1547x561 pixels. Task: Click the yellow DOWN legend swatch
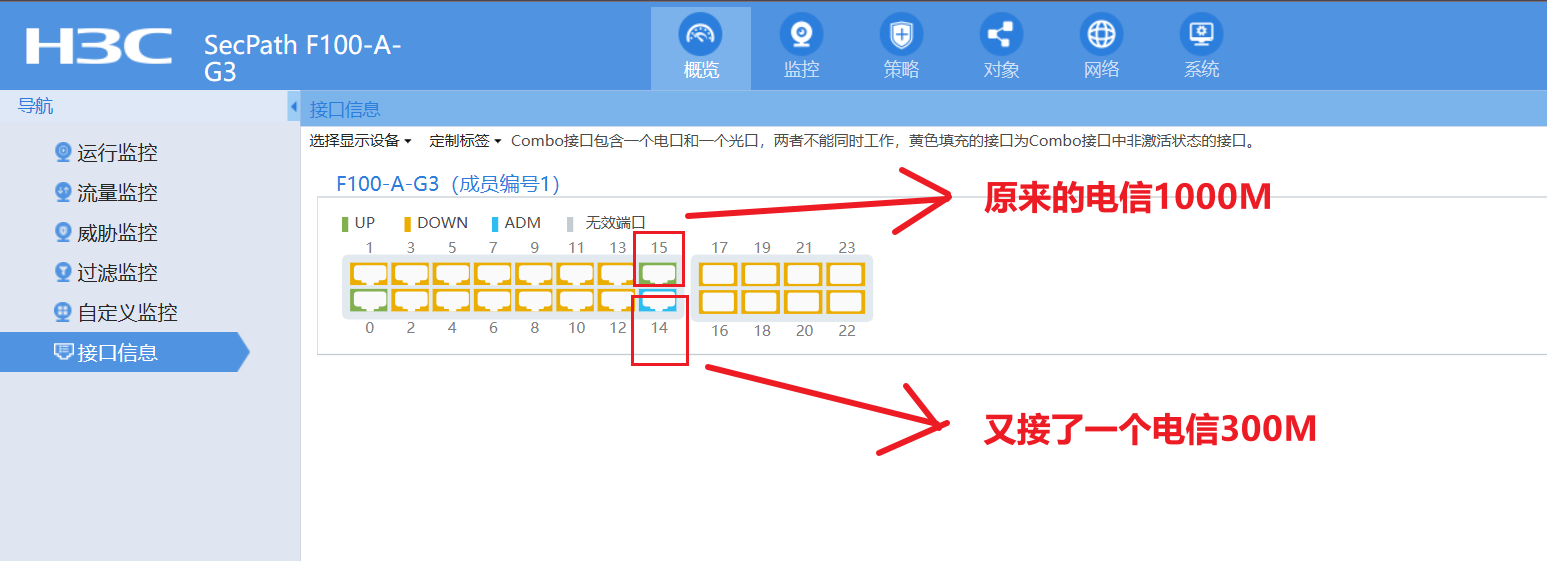click(x=407, y=223)
